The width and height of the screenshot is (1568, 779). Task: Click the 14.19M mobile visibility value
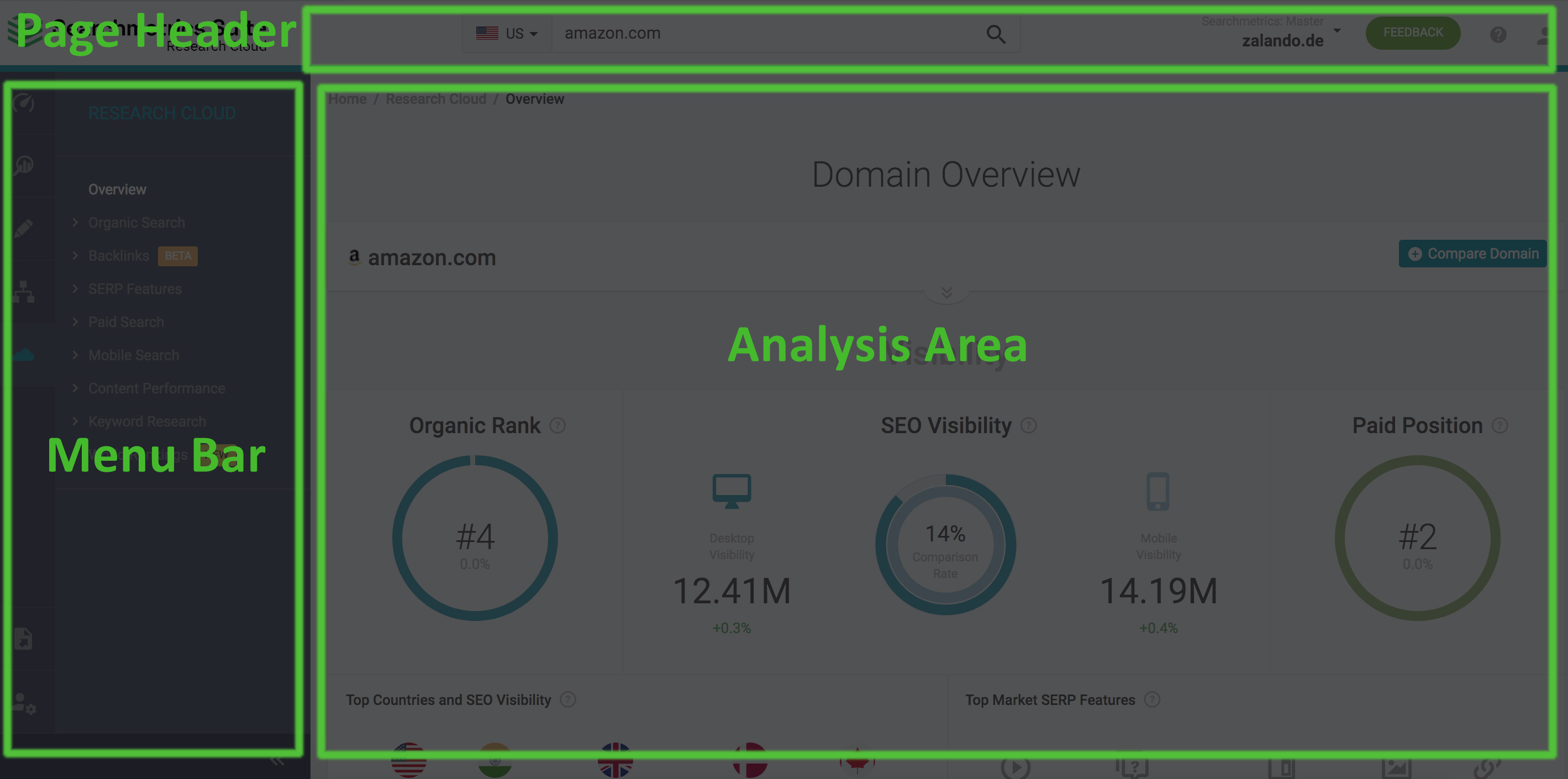point(1159,591)
